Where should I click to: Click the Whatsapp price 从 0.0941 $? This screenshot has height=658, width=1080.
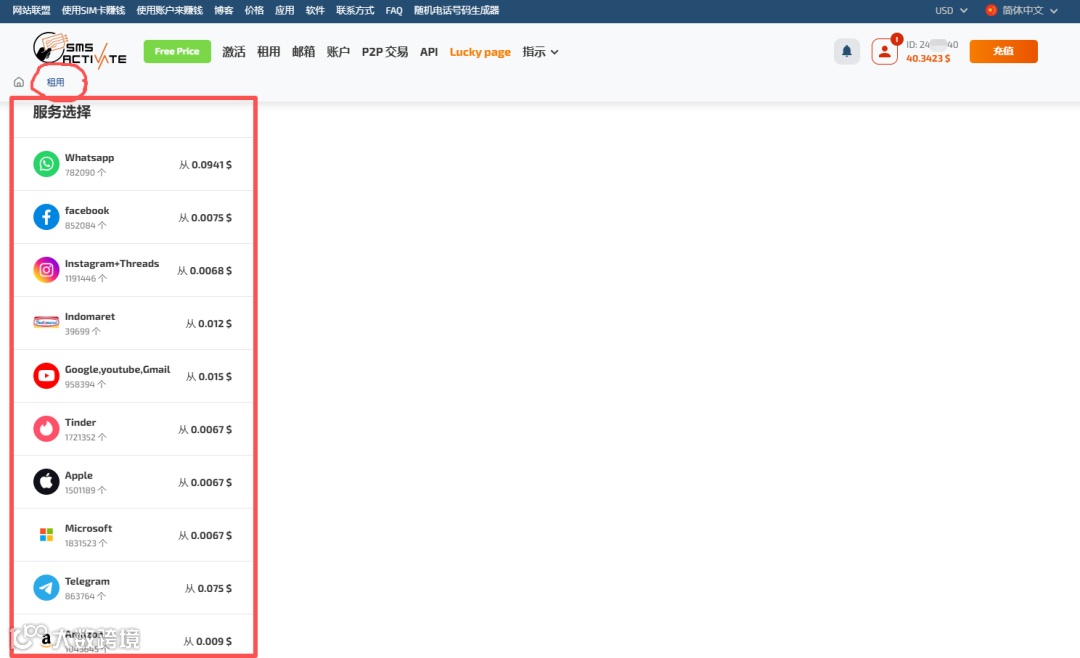click(205, 165)
